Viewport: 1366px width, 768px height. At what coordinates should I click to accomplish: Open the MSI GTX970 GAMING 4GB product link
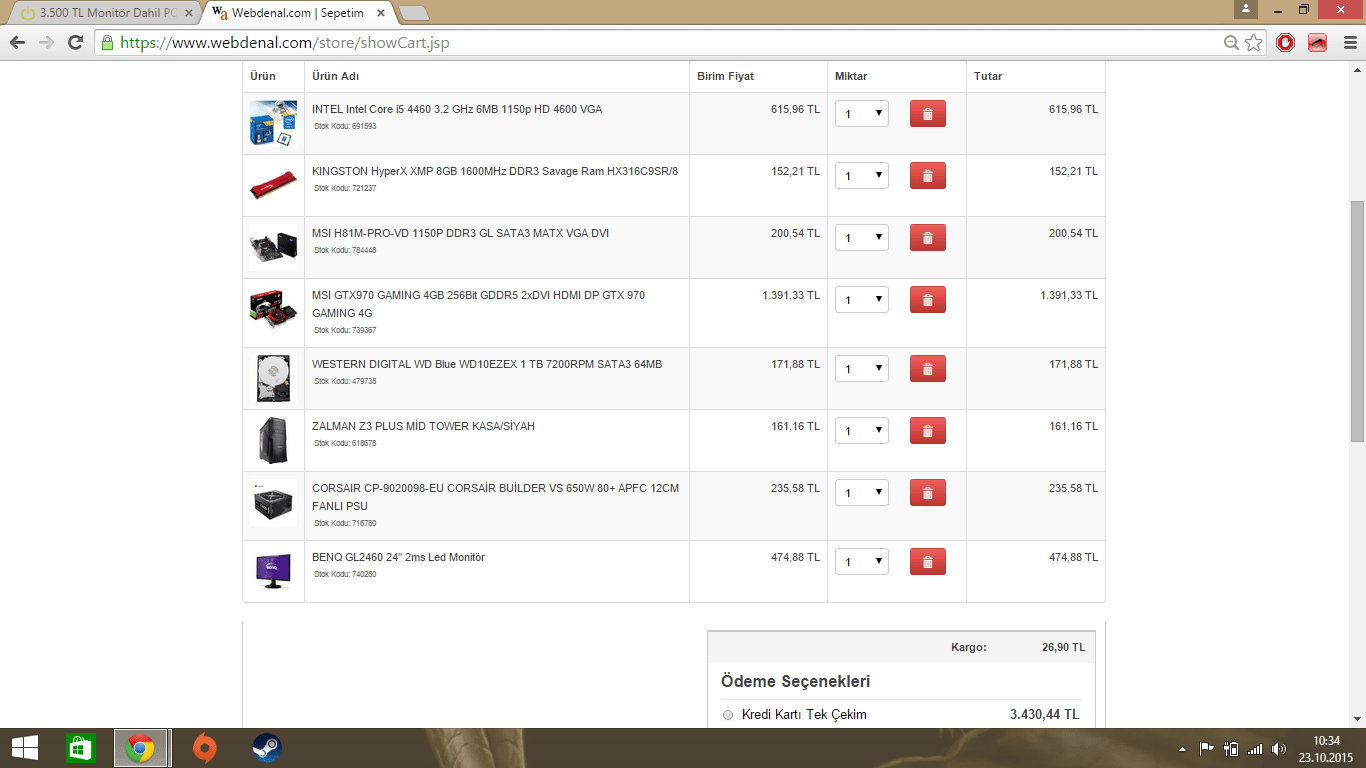pyautogui.click(x=478, y=304)
